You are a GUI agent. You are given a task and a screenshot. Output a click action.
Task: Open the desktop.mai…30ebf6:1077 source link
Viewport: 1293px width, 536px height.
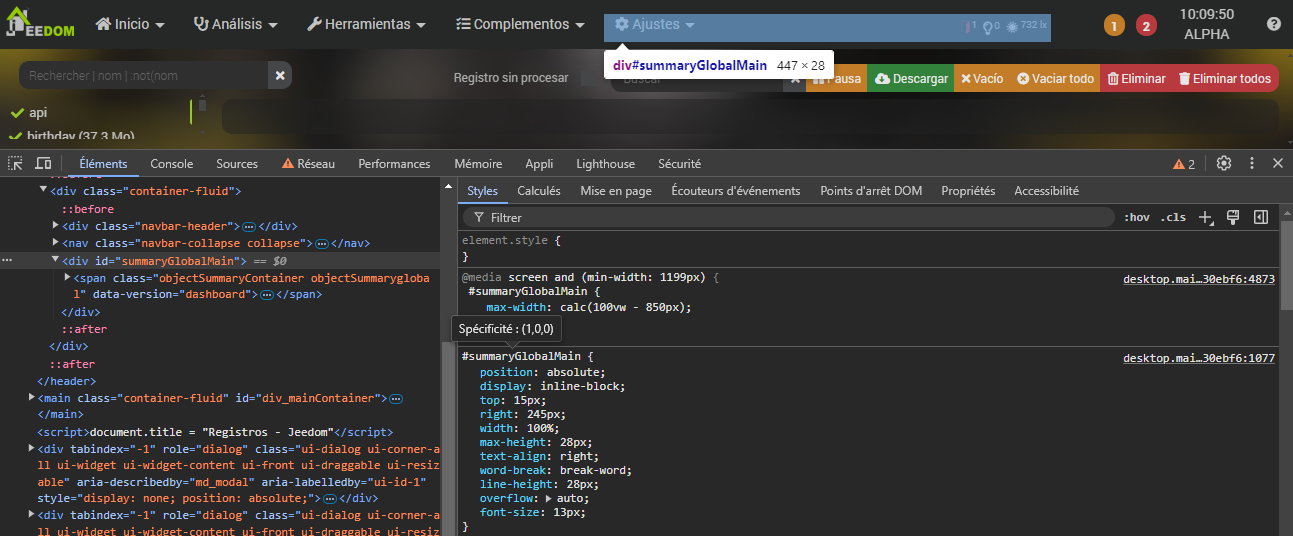[x=1199, y=358]
